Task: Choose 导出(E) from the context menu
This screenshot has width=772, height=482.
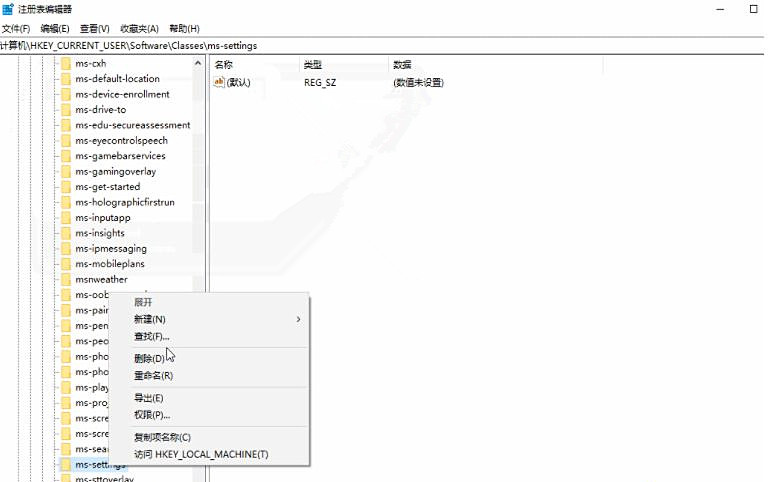Action: pyautogui.click(x=148, y=398)
